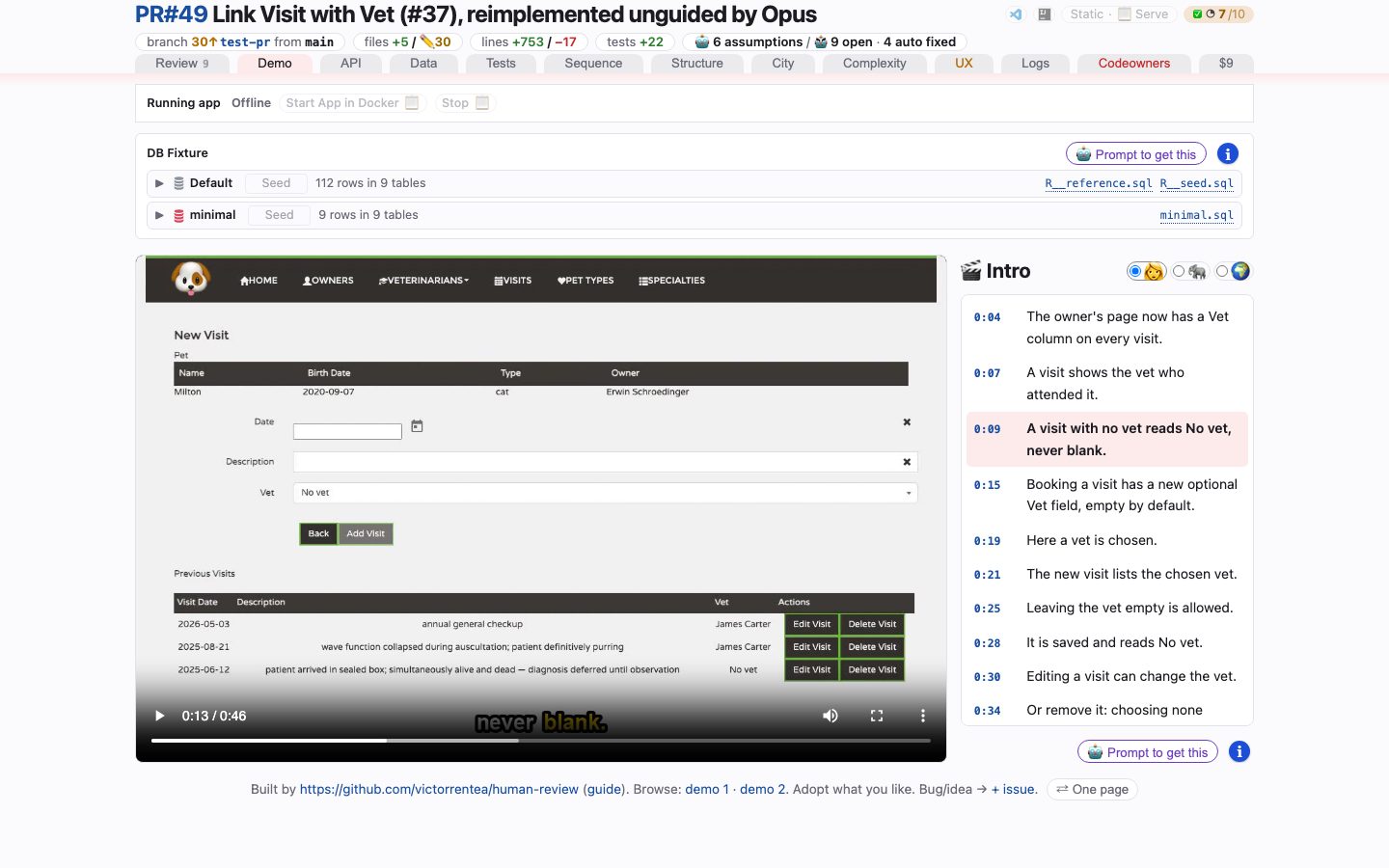The height and width of the screenshot is (868, 1389).
Task: Expand the Default DB fixture row
Action: (159, 183)
